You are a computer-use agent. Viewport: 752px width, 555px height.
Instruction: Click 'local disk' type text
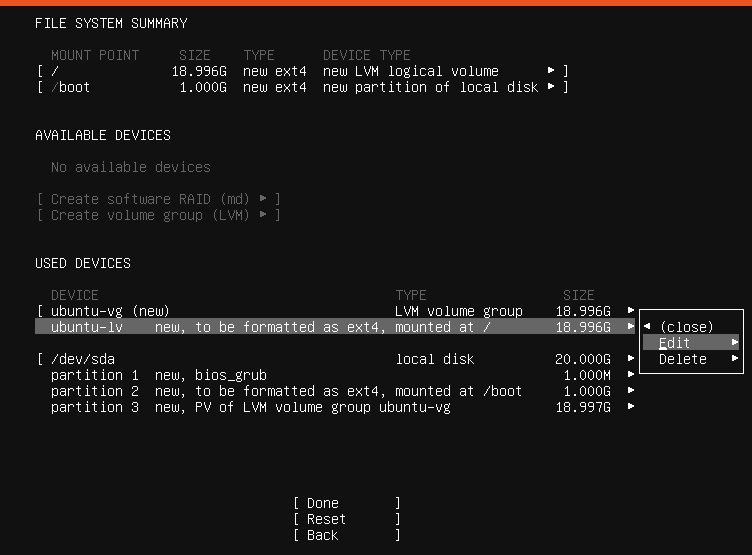(435, 359)
